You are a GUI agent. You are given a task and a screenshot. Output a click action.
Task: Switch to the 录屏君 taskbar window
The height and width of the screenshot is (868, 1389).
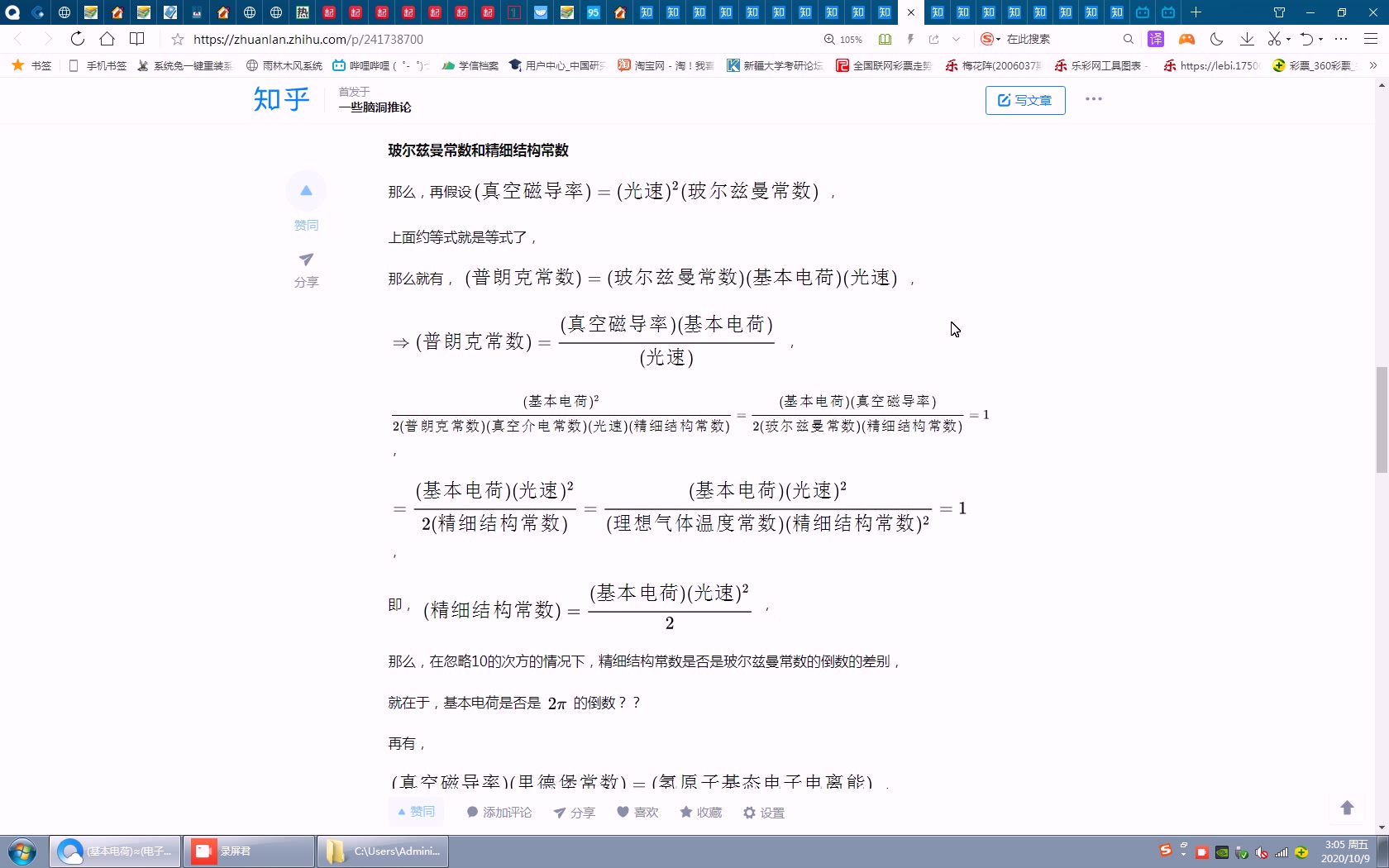[249, 851]
